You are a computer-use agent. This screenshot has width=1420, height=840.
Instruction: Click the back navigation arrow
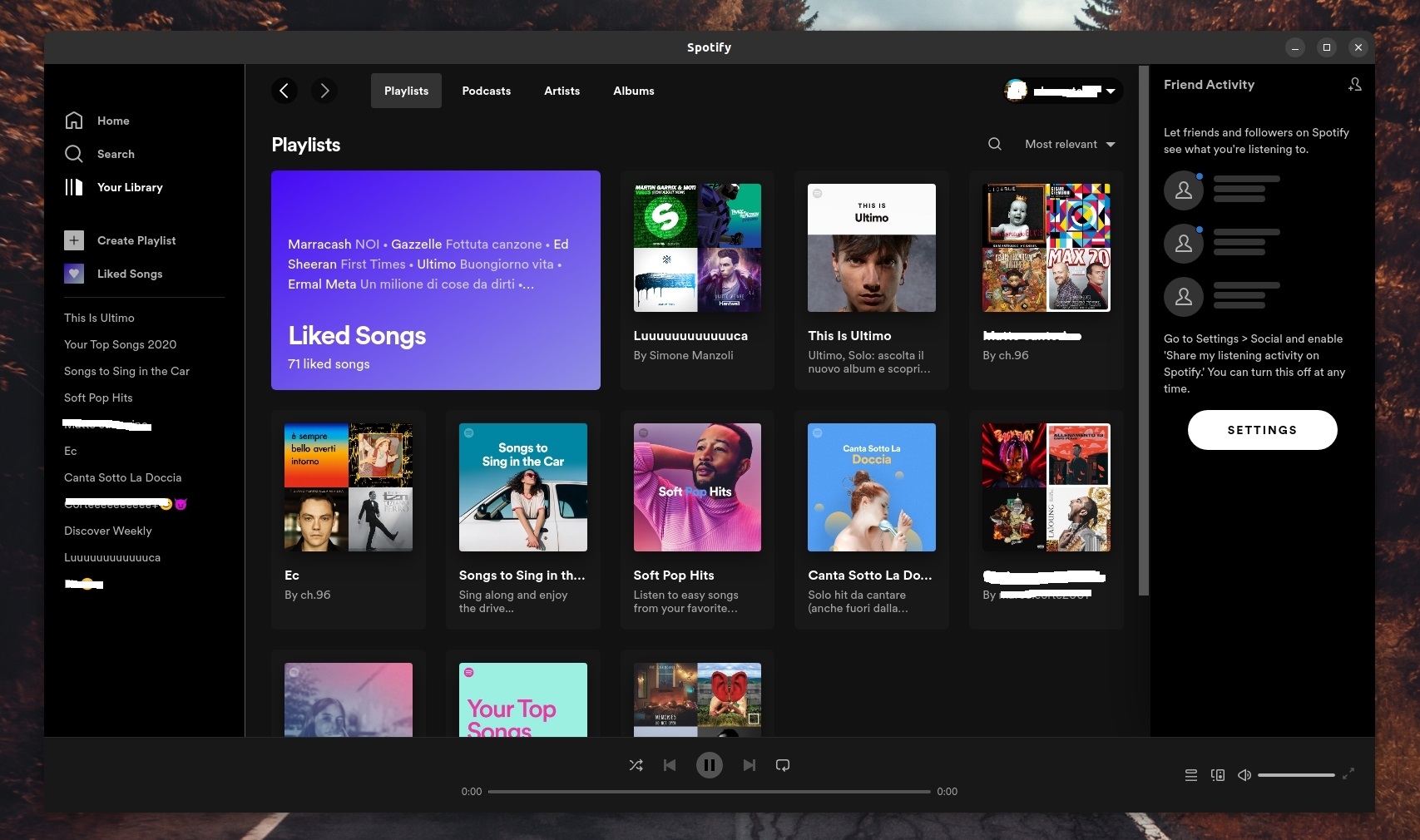click(x=284, y=91)
